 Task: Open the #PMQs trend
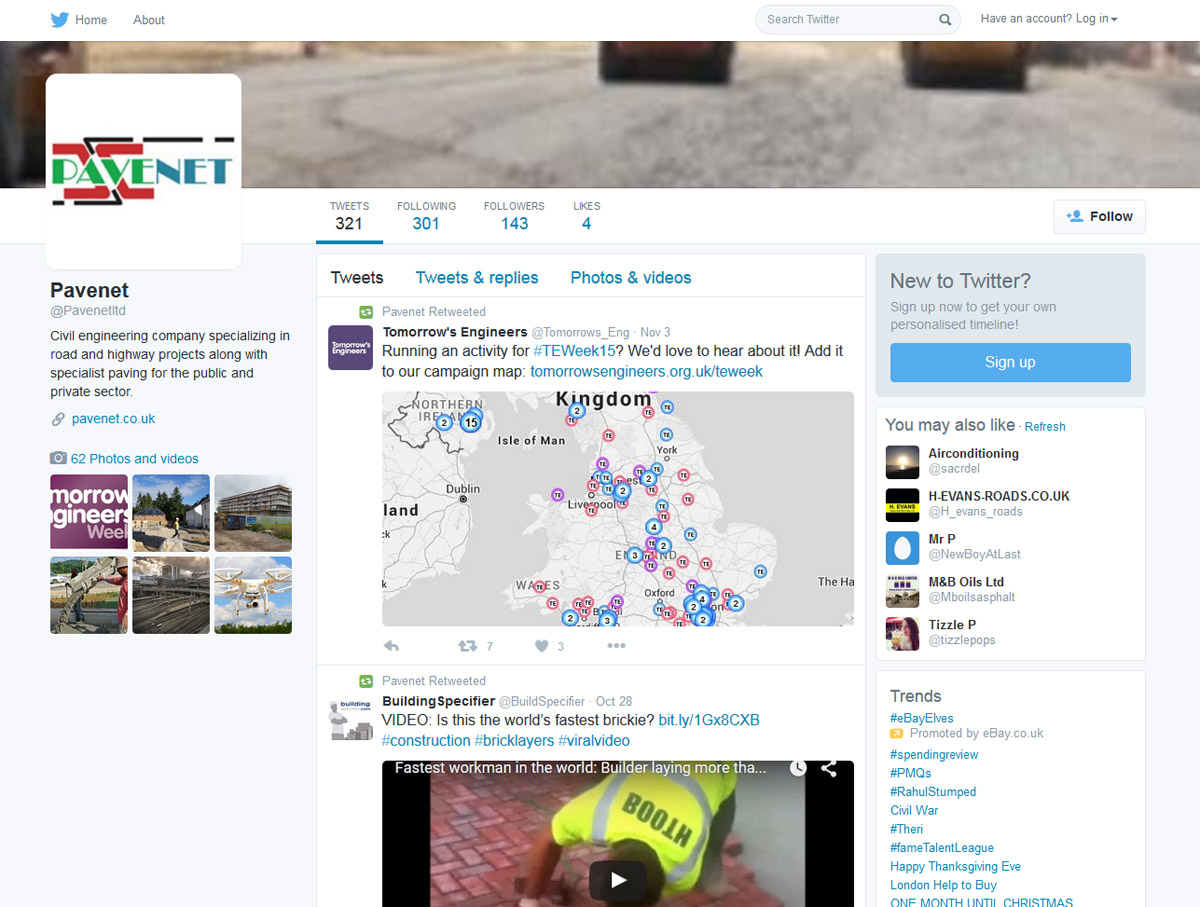[910, 773]
